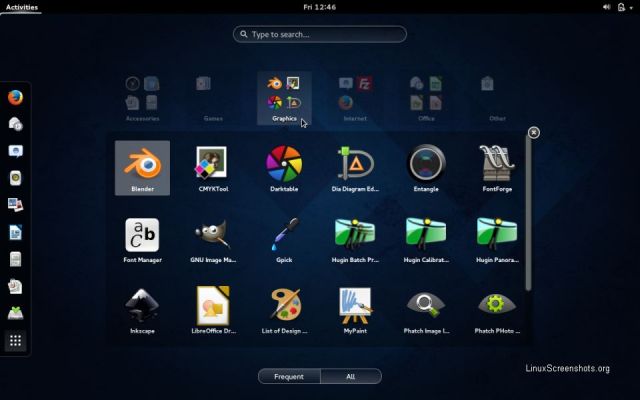This screenshot has height=400, width=640.
Task: Open the software installer in dash
Action: [x=16, y=313]
